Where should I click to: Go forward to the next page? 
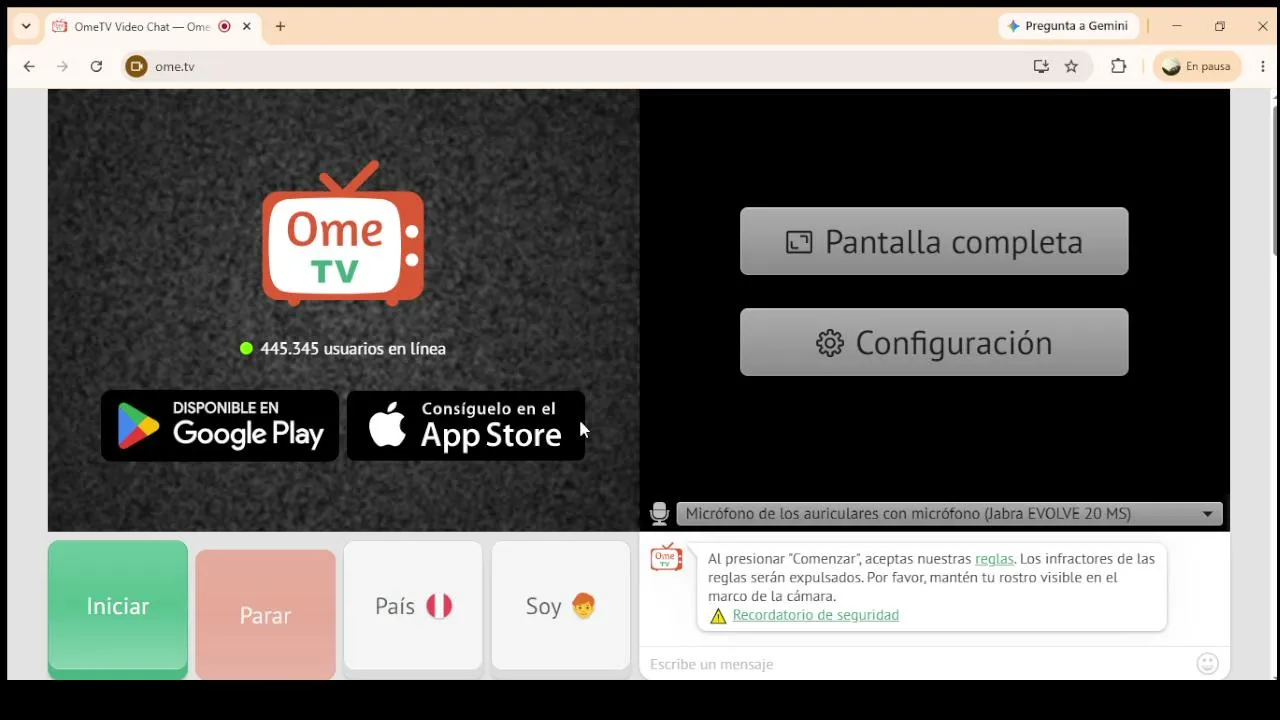(62, 66)
